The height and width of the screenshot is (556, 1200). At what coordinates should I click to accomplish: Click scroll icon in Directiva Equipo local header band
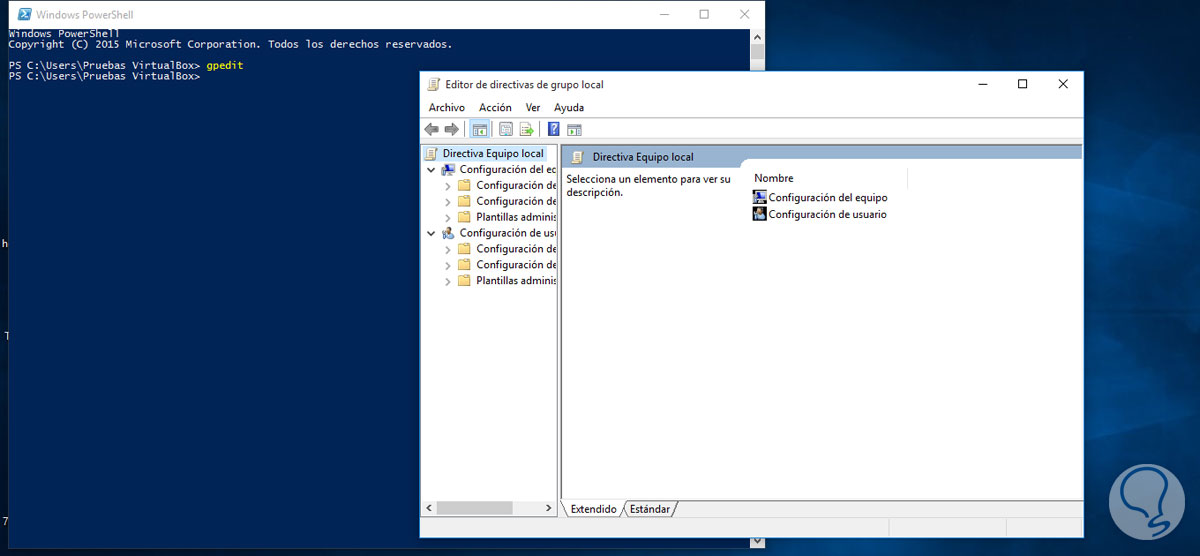[x=578, y=157]
